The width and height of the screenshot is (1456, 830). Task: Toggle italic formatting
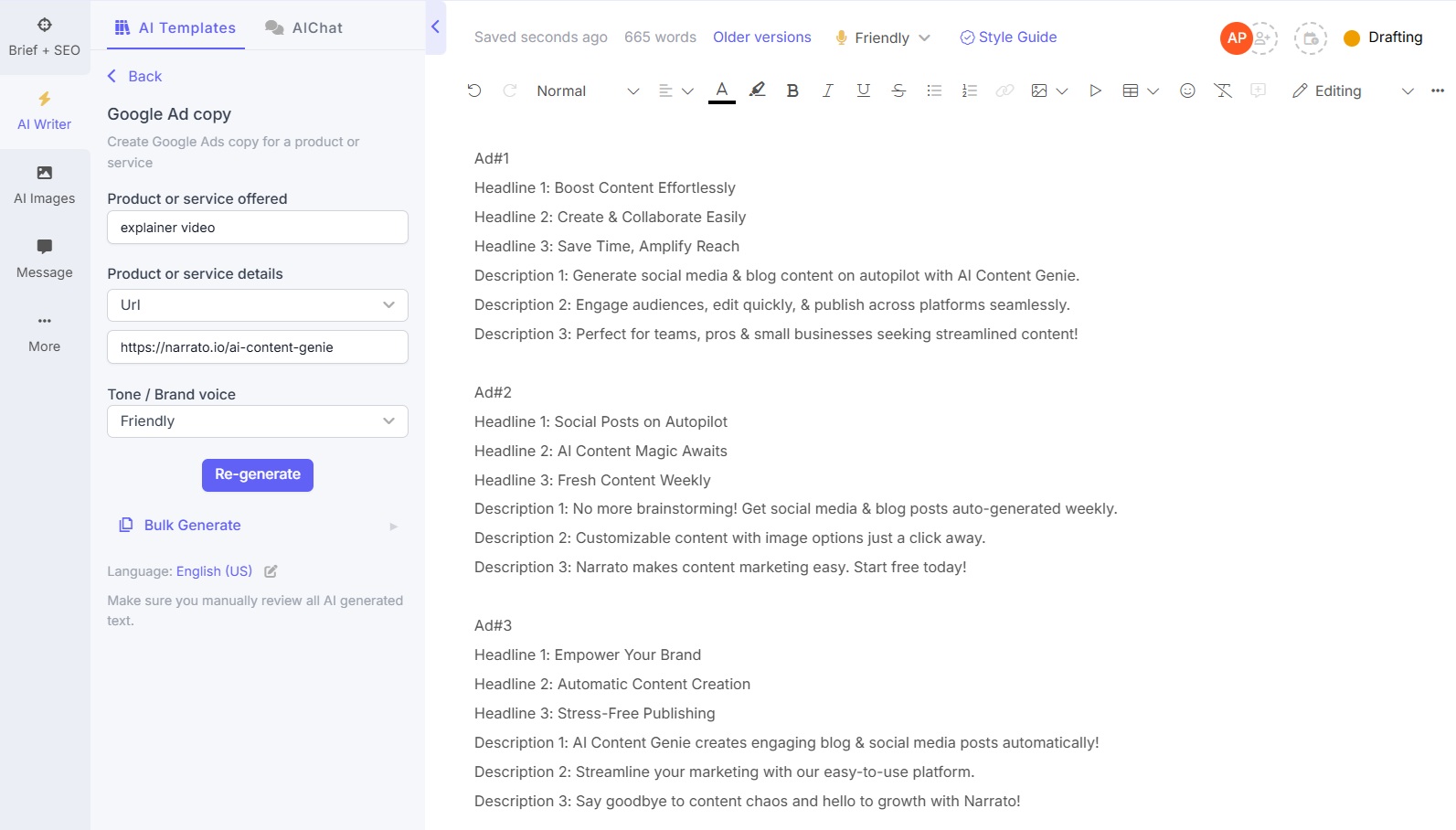pyautogui.click(x=827, y=90)
